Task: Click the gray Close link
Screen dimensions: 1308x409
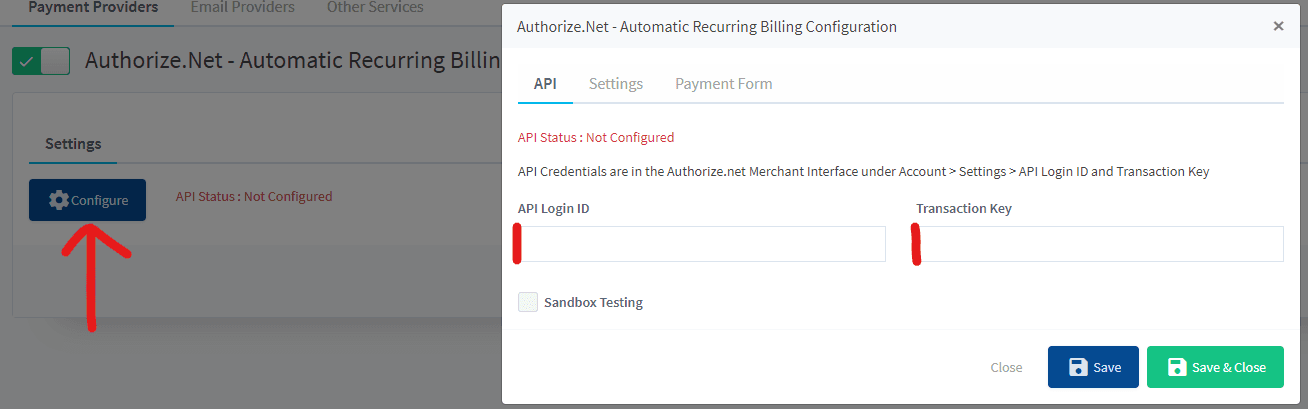Action: pyautogui.click(x=1006, y=367)
